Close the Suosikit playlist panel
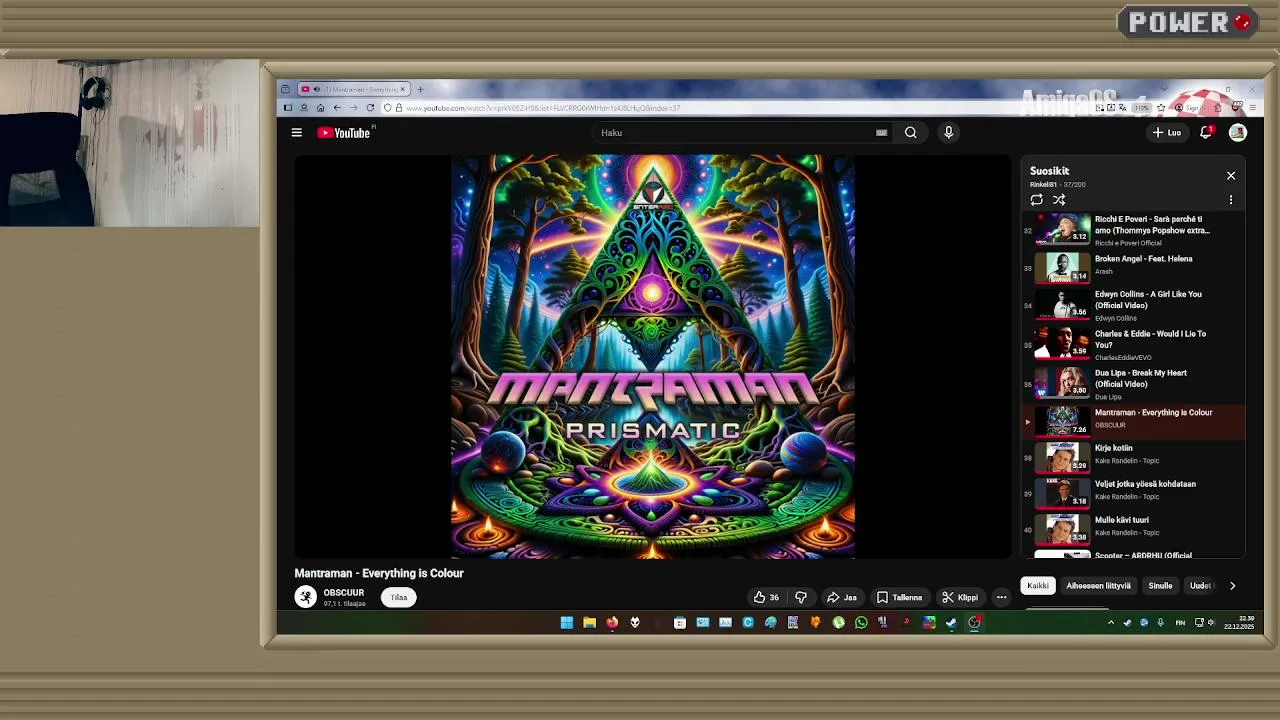The image size is (1280, 720). point(1231,176)
